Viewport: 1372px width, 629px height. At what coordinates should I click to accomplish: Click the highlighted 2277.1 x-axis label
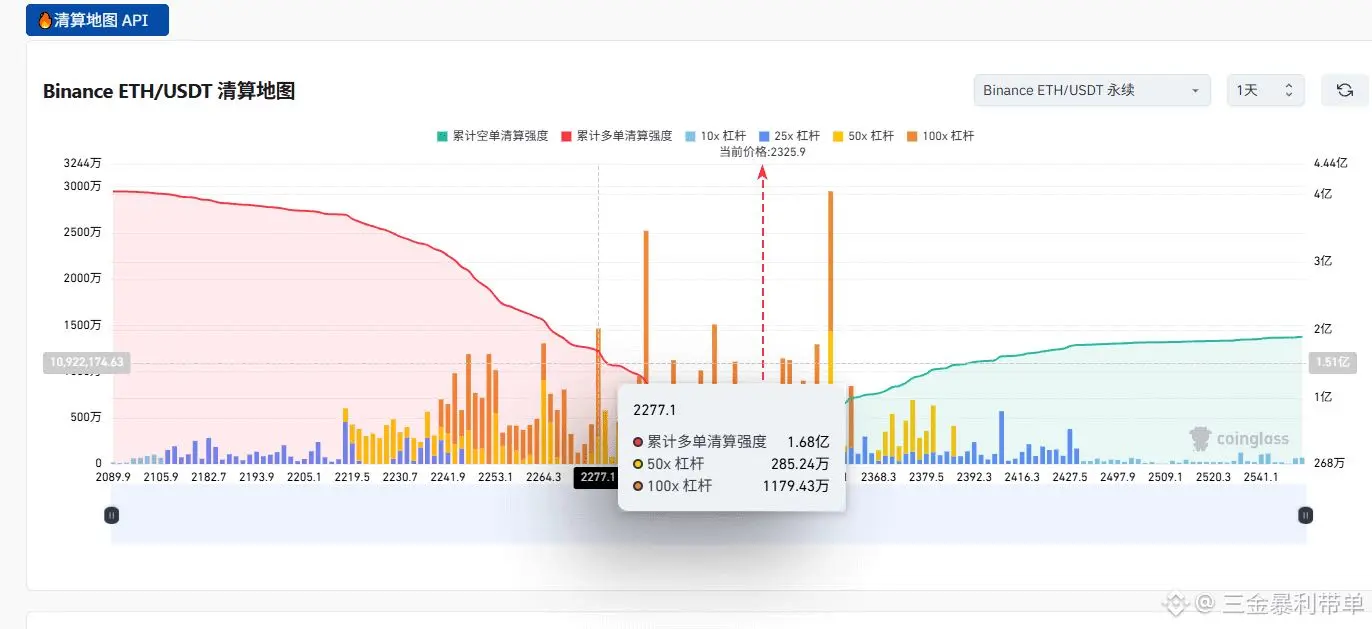597,477
